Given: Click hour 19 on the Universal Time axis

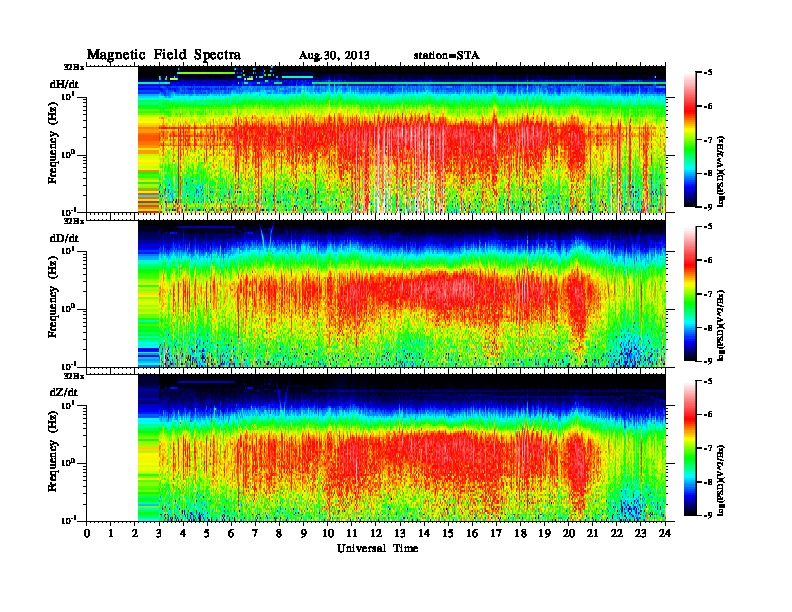Looking at the screenshot, I should tap(544, 534).
